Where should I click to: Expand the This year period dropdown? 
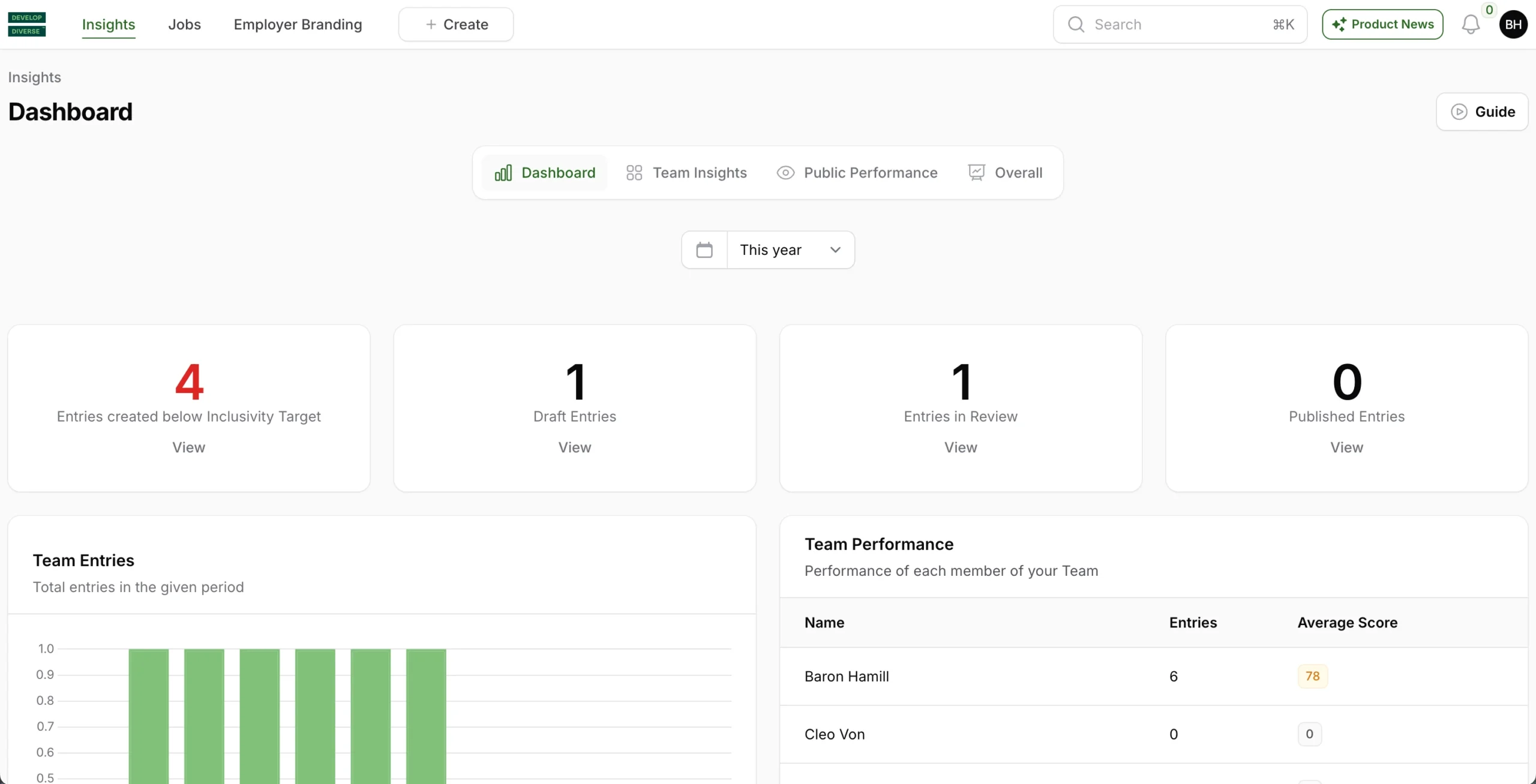[770, 250]
